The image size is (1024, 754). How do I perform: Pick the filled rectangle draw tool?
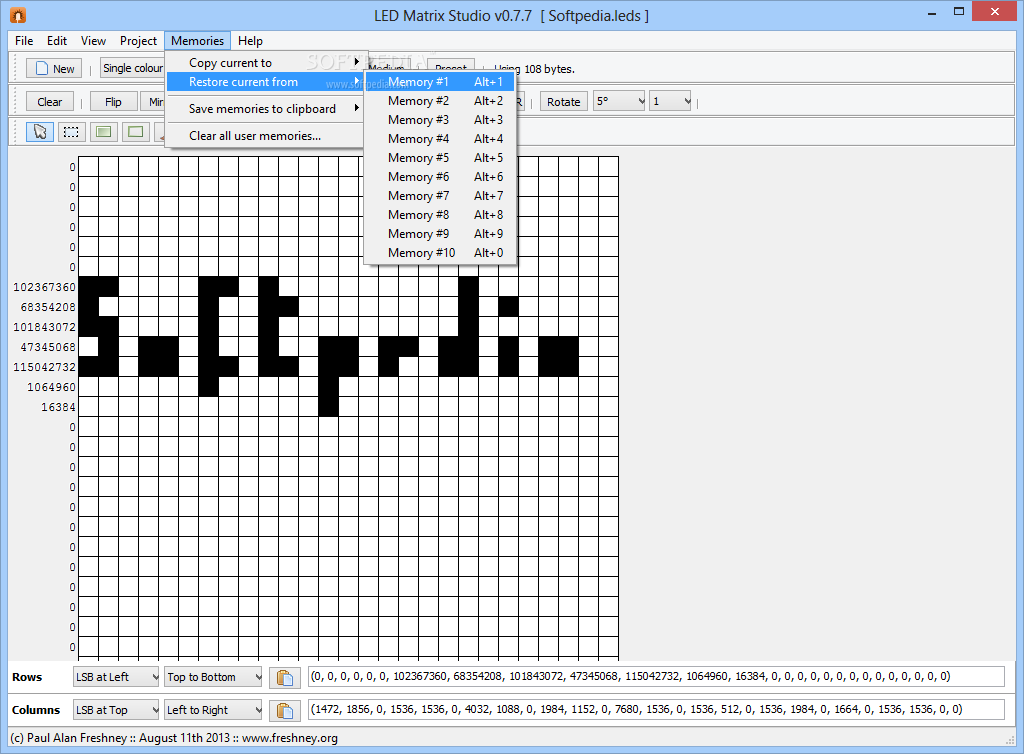pyautogui.click(x=103, y=133)
